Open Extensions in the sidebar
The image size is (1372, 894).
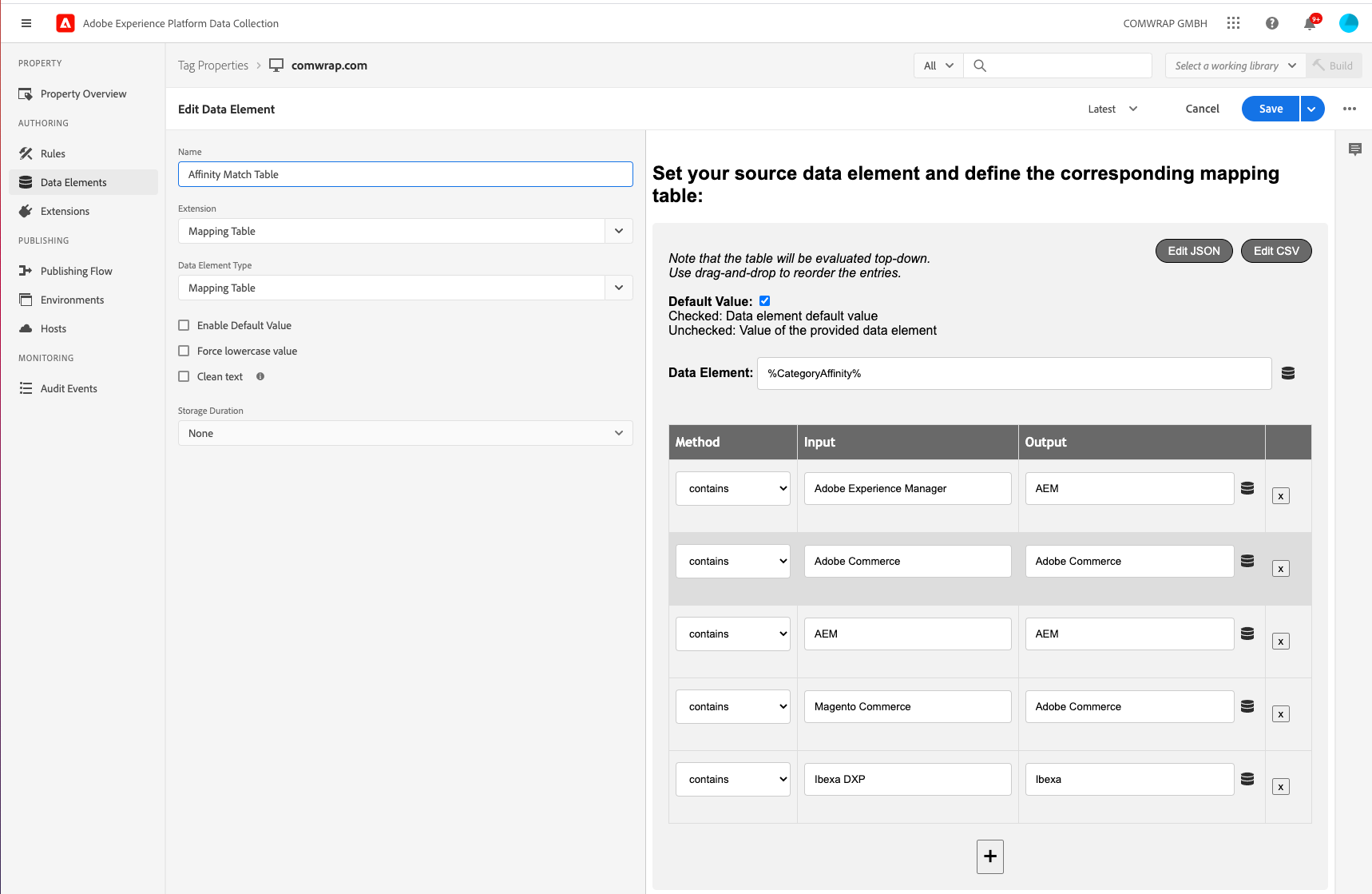click(x=83, y=211)
